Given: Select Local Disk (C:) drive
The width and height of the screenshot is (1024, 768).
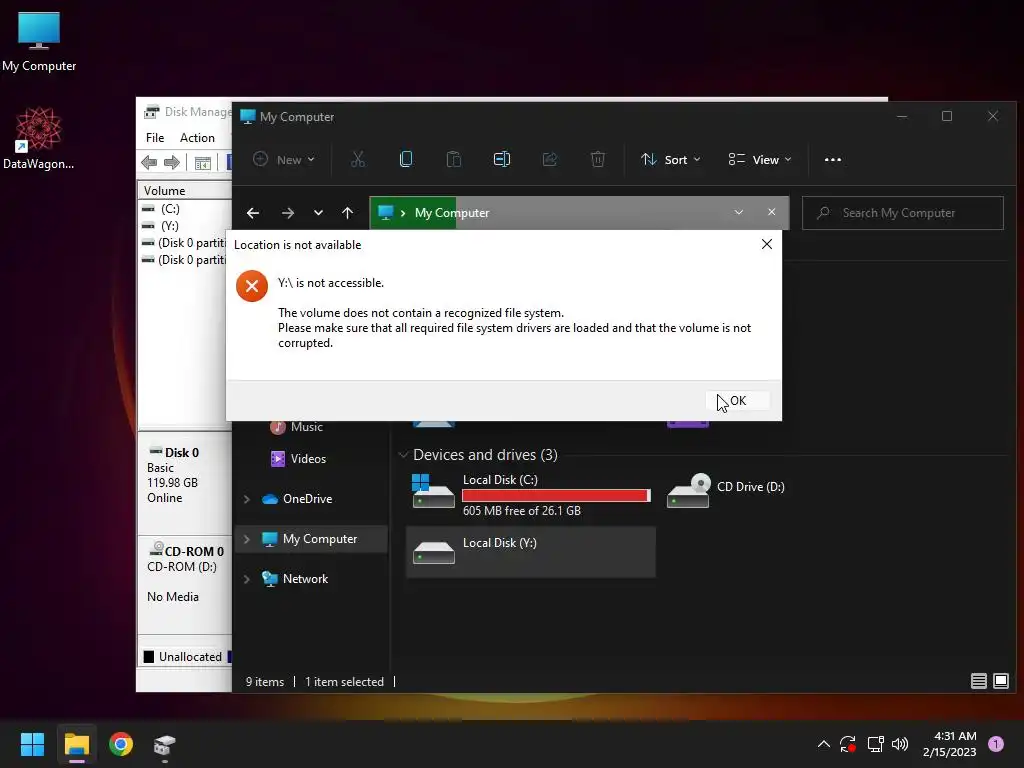Looking at the screenshot, I should click(530, 495).
